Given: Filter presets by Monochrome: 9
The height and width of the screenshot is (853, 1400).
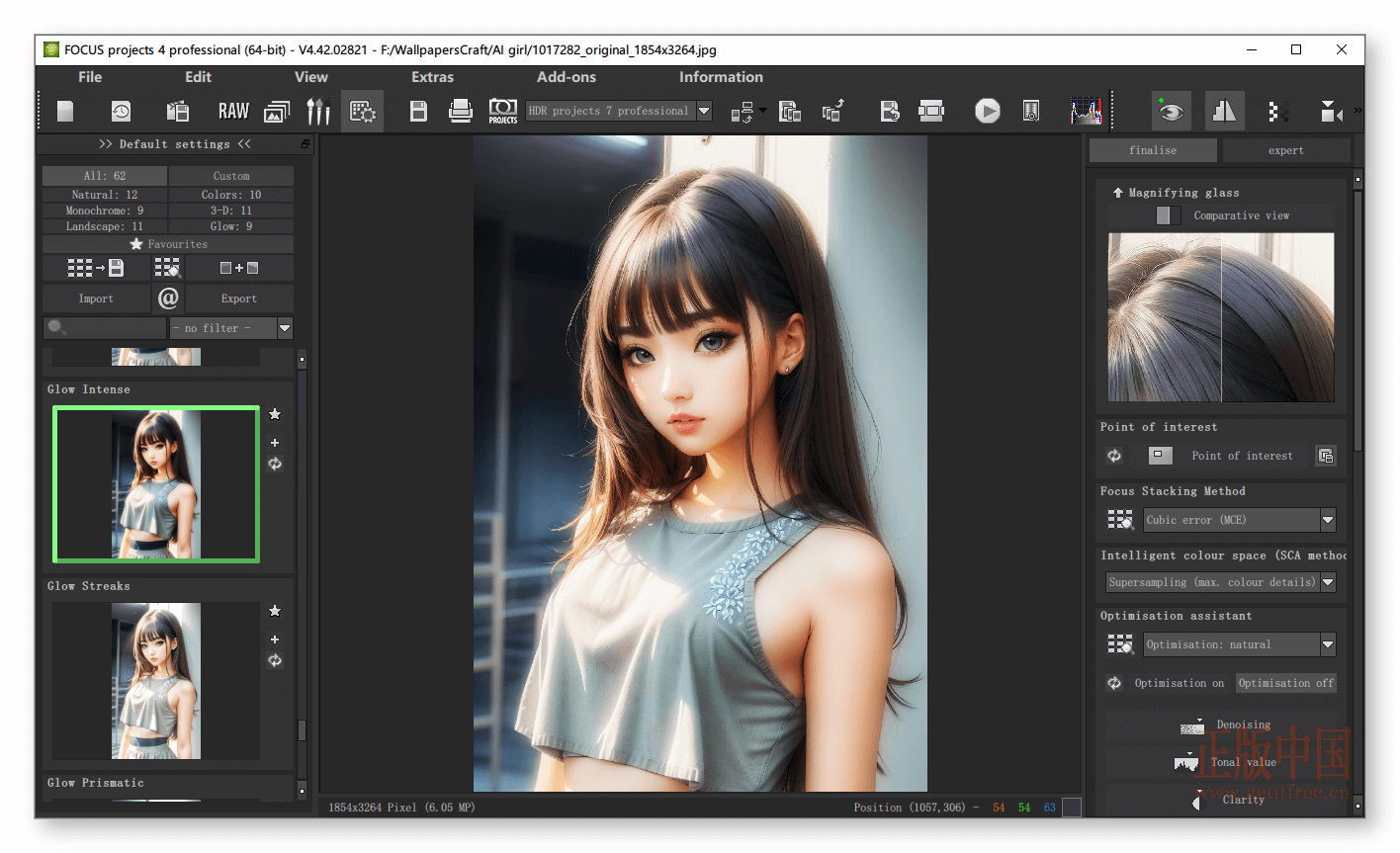Looking at the screenshot, I should point(105,211).
